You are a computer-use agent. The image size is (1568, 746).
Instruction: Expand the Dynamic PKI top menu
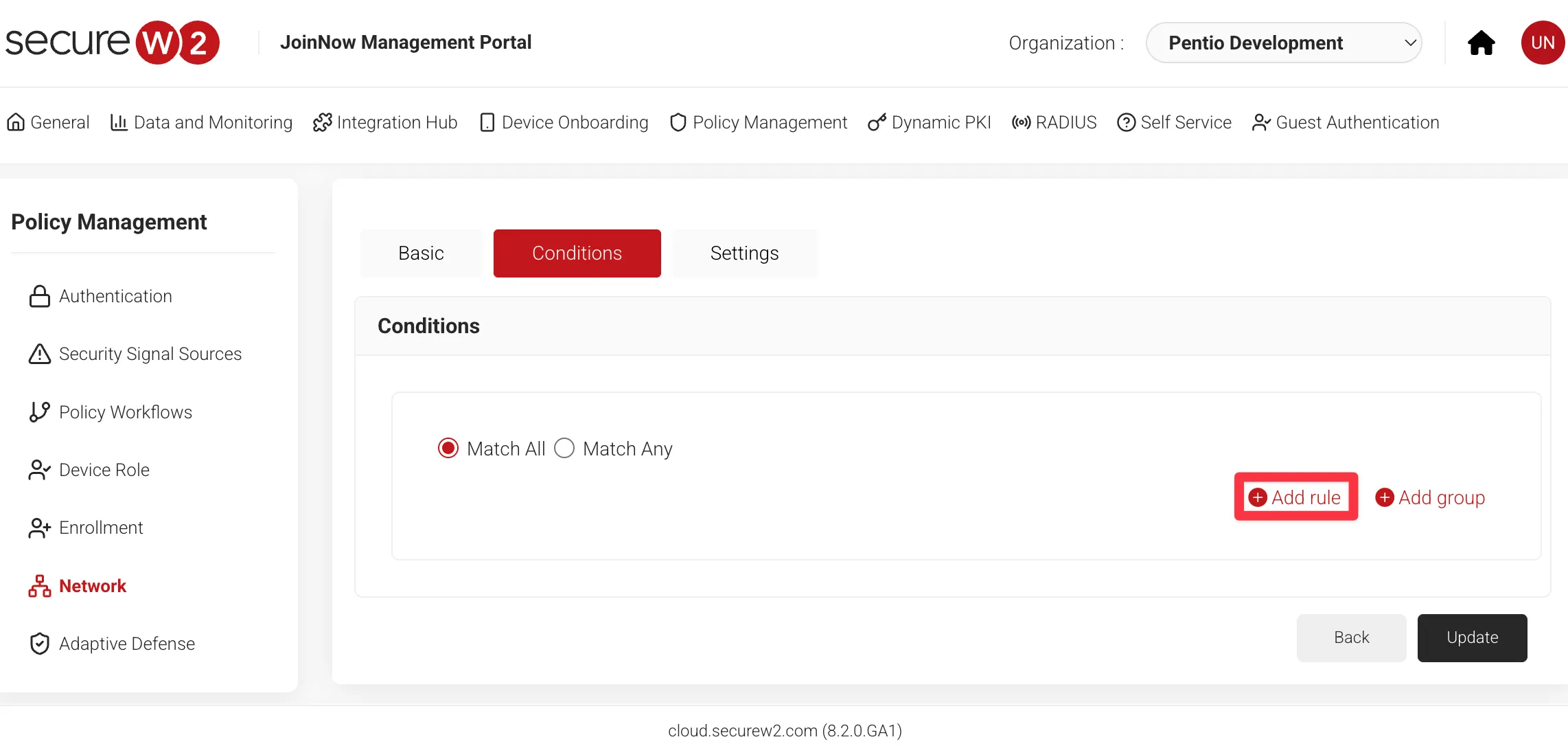tap(930, 122)
